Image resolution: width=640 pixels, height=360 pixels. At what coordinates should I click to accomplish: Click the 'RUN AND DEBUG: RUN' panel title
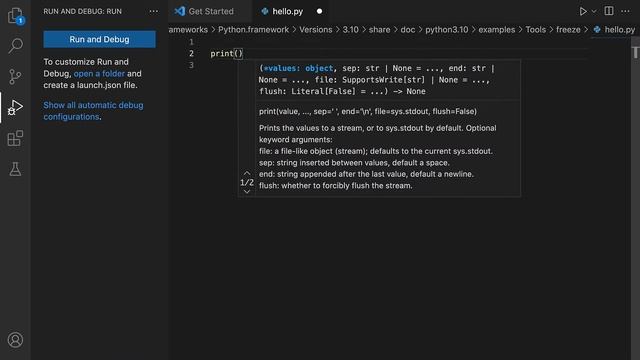tap(82, 11)
